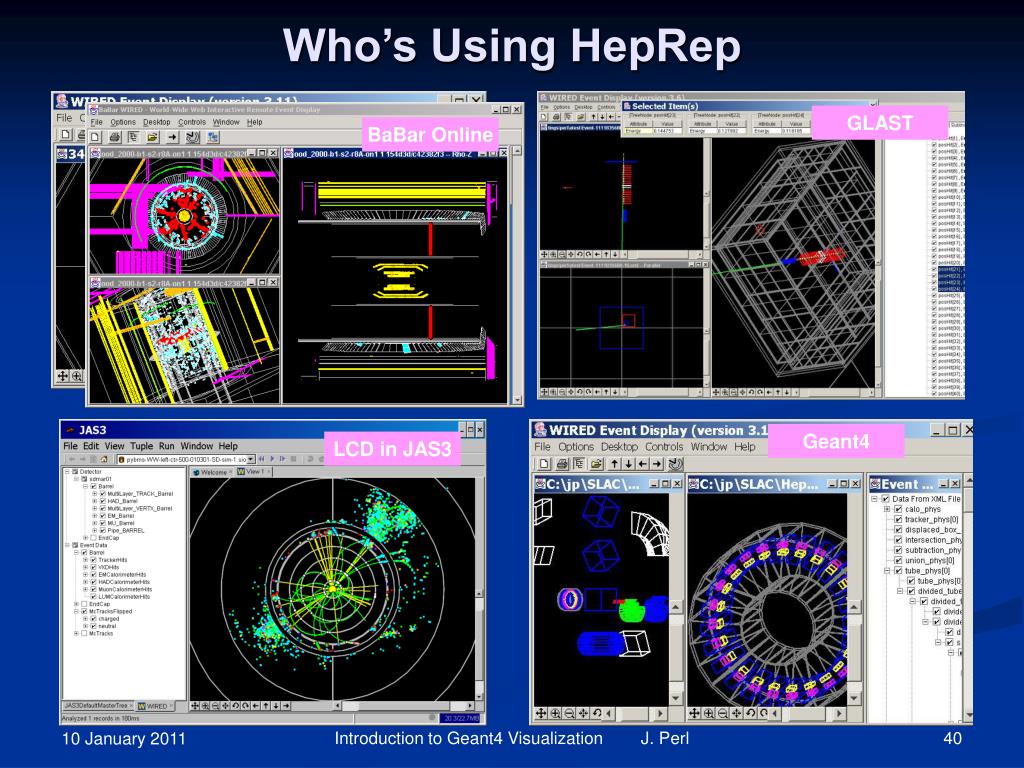This screenshot has height=768, width=1024.
Task: Click the move up arrow under JAS3 event view
Action: click(x=266, y=706)
